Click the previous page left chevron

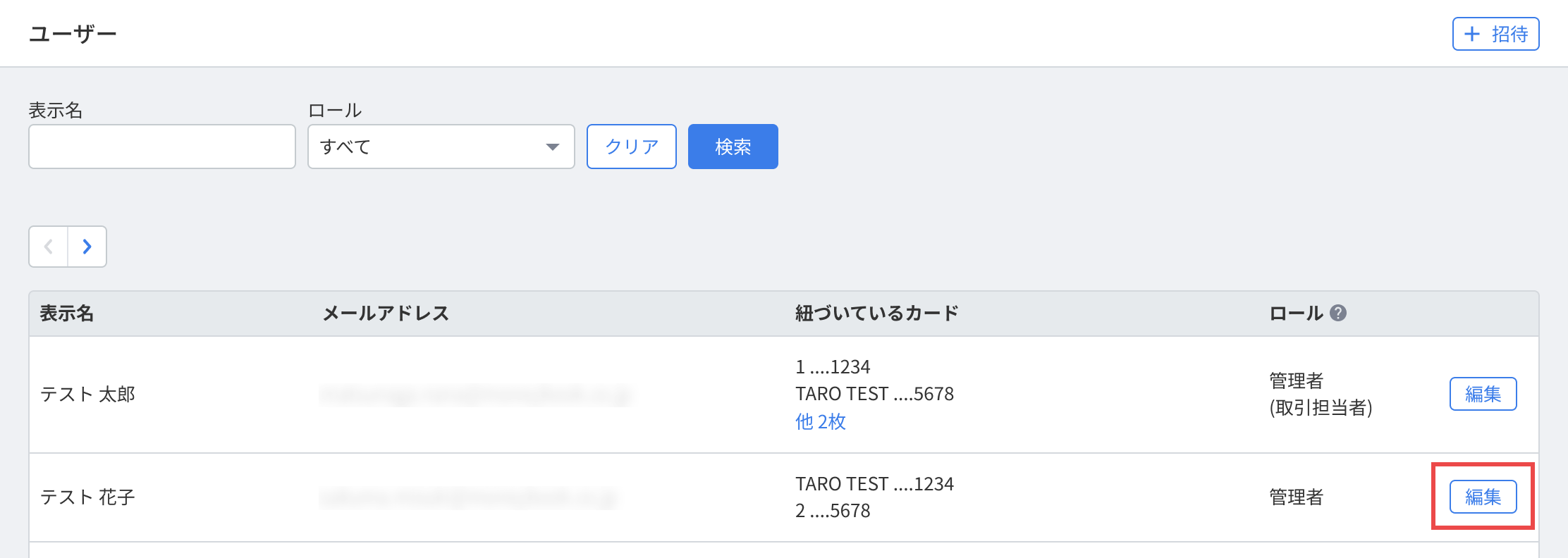pos(49,247)
